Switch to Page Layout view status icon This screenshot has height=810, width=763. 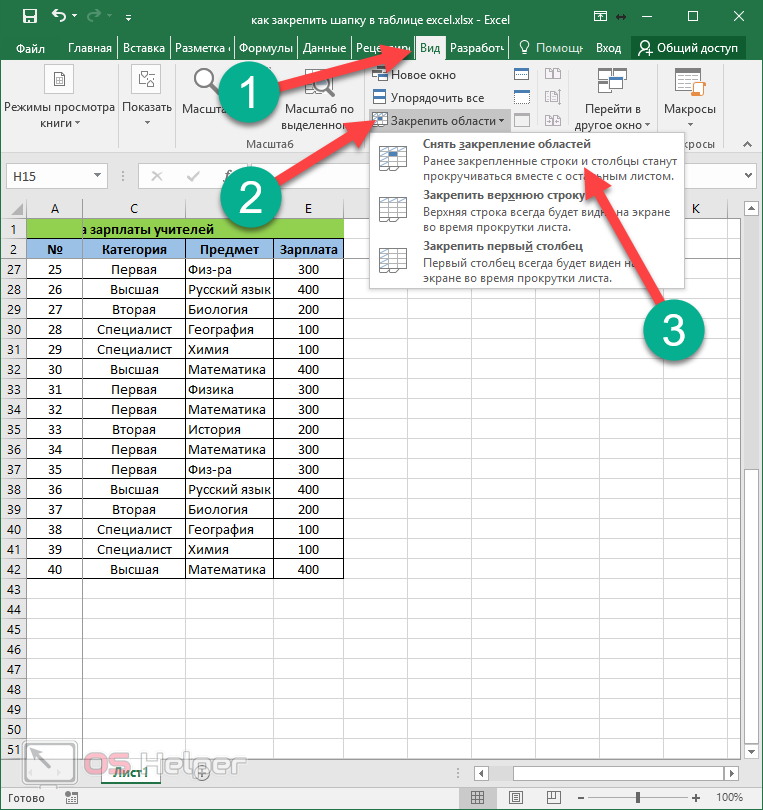click(516, 798)
